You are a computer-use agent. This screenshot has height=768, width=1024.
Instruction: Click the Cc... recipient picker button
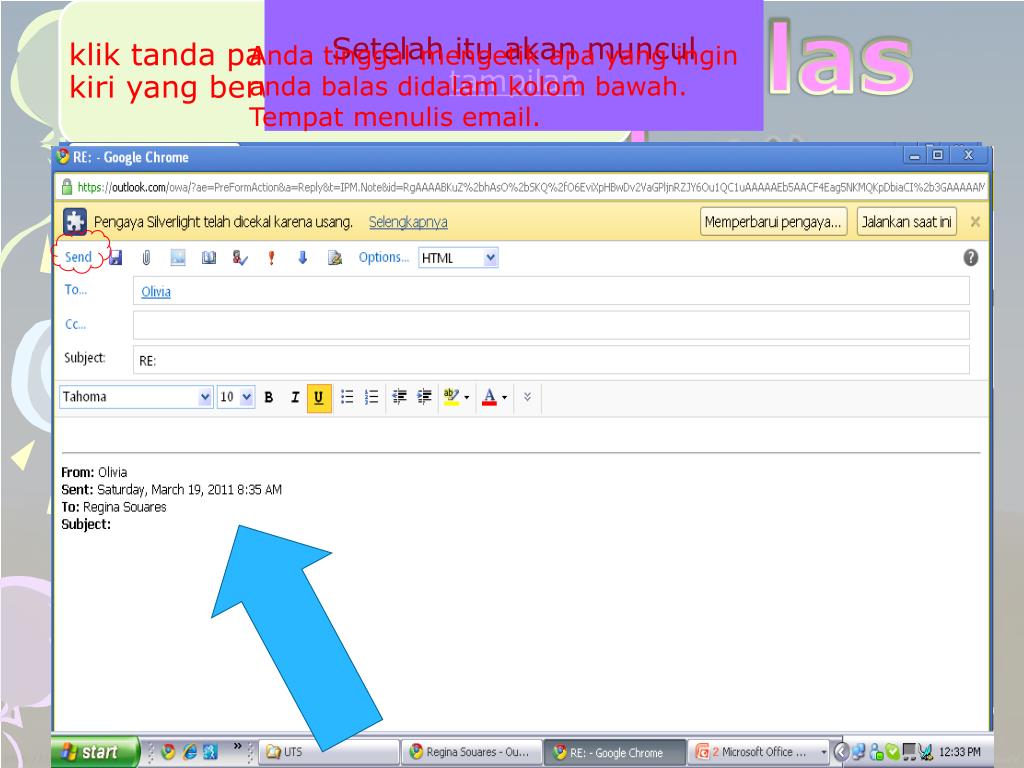tap(76, 325)
